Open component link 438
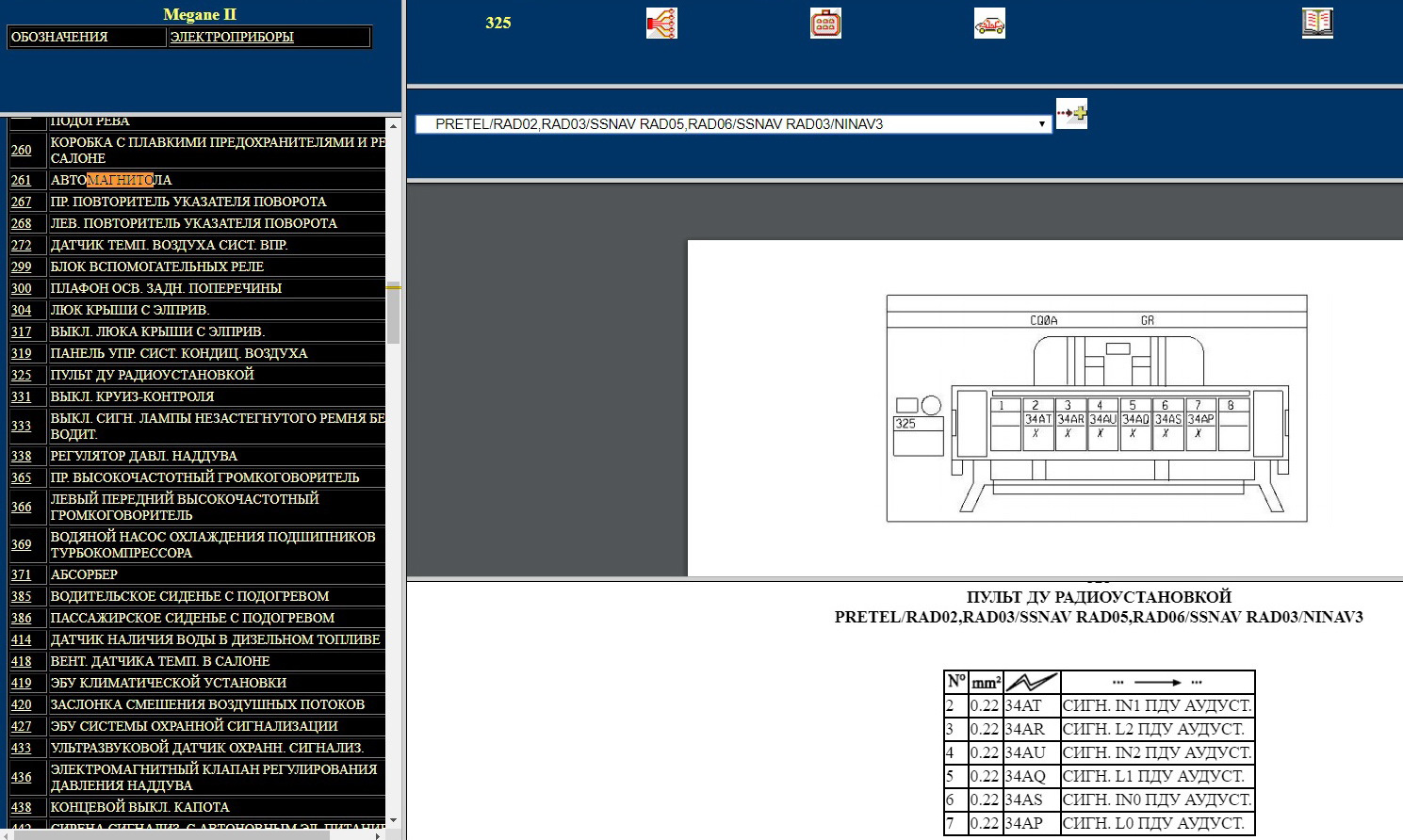 coord(22,807)
